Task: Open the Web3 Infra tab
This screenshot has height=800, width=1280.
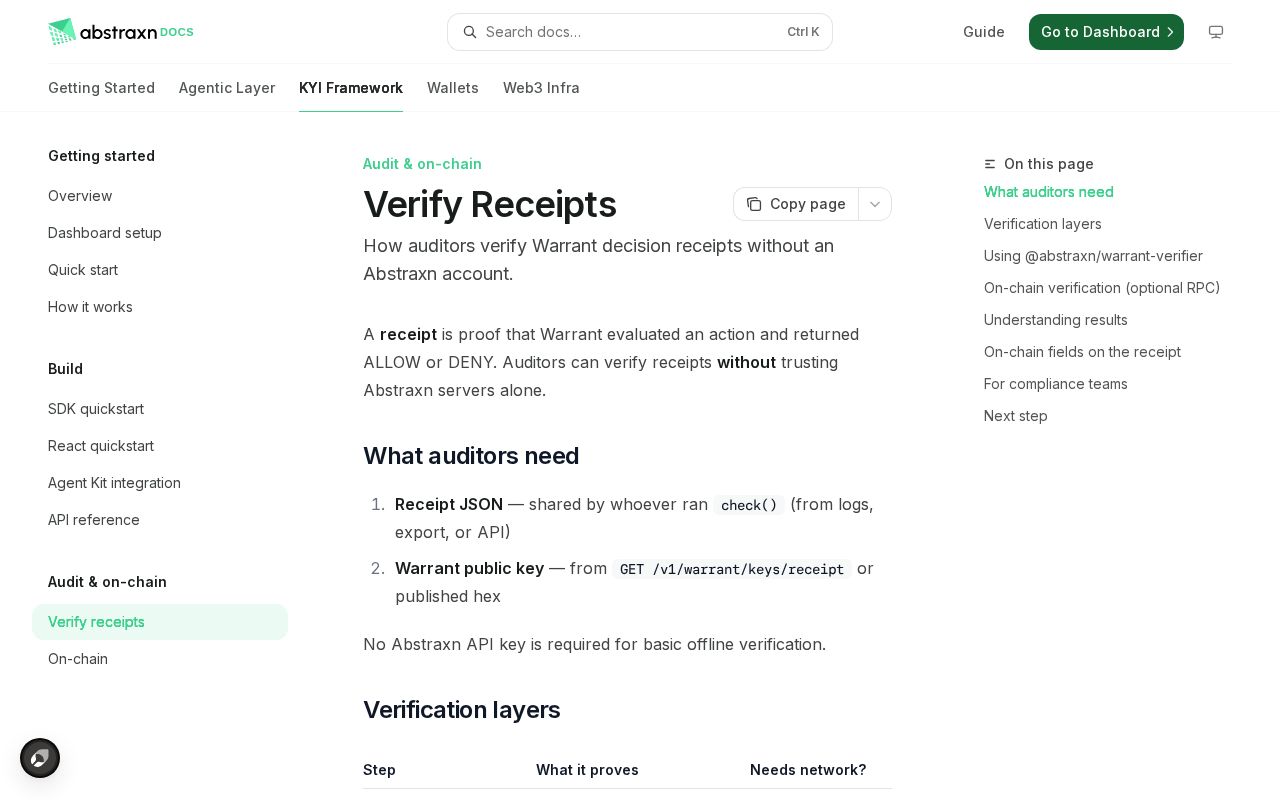Action: click(541, 88)
